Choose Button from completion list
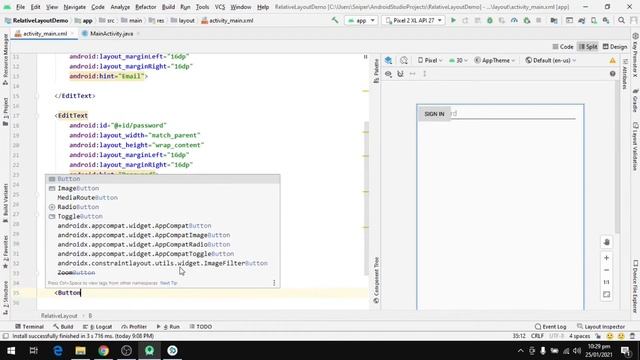Image resolution: width=640 pixels, height=360 pixels. 162,179
